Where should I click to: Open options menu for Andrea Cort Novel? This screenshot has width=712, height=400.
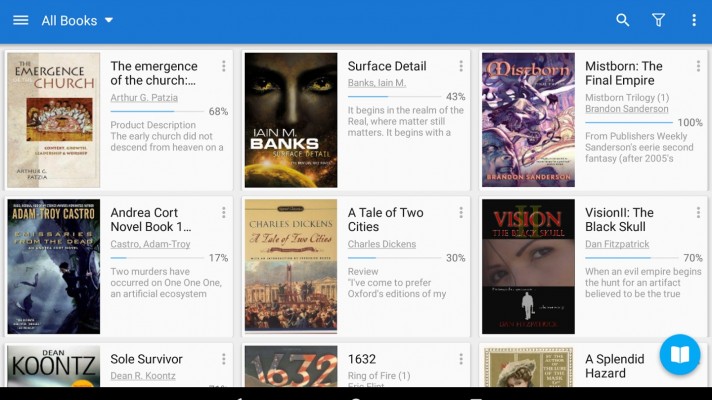223,213
